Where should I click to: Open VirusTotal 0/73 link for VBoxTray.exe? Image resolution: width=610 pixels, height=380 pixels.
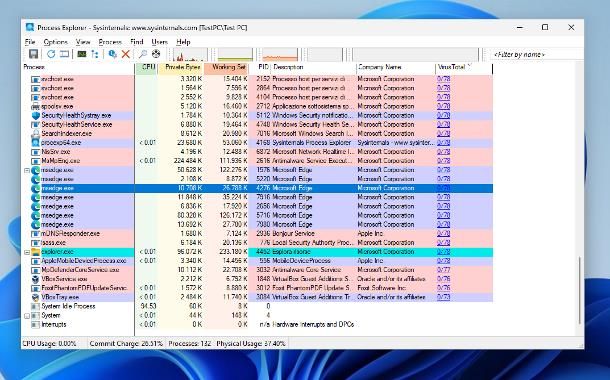(x=443, y=297)
